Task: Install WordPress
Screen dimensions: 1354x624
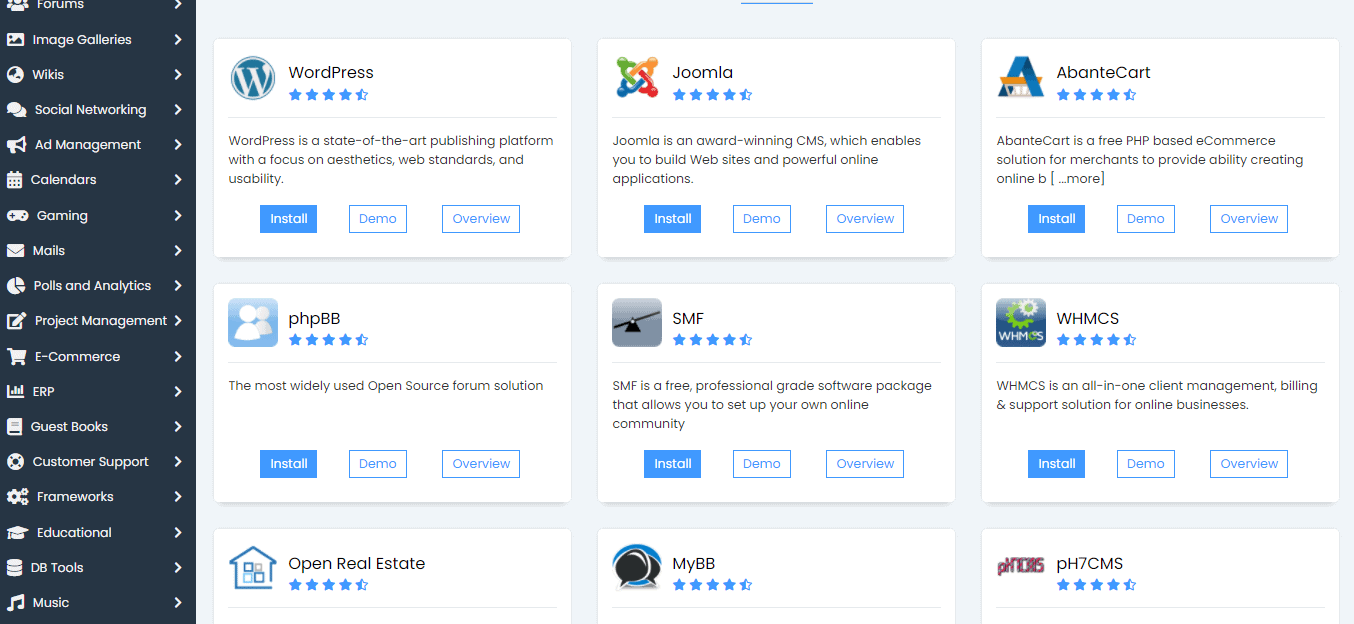Action: [288, 219]
